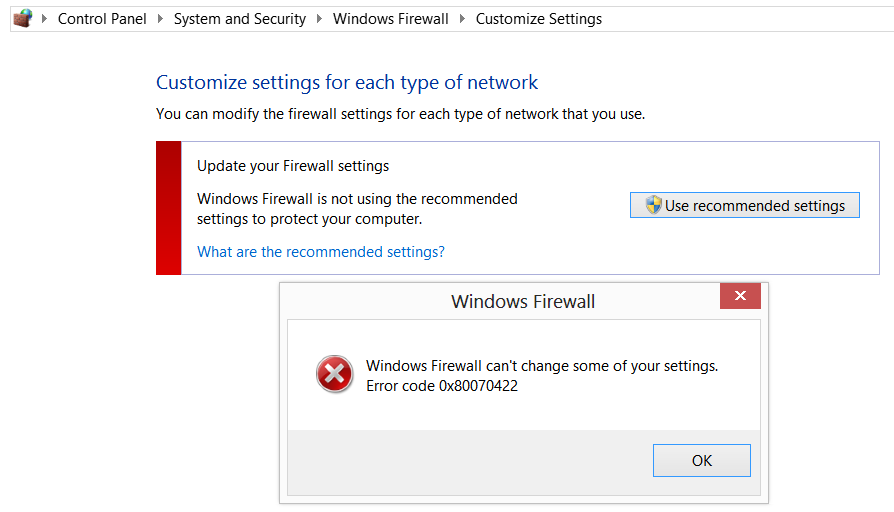Open "What are the recommended settings?" link
The height and width of the screenshot is (512, 894).
(321, 252)
